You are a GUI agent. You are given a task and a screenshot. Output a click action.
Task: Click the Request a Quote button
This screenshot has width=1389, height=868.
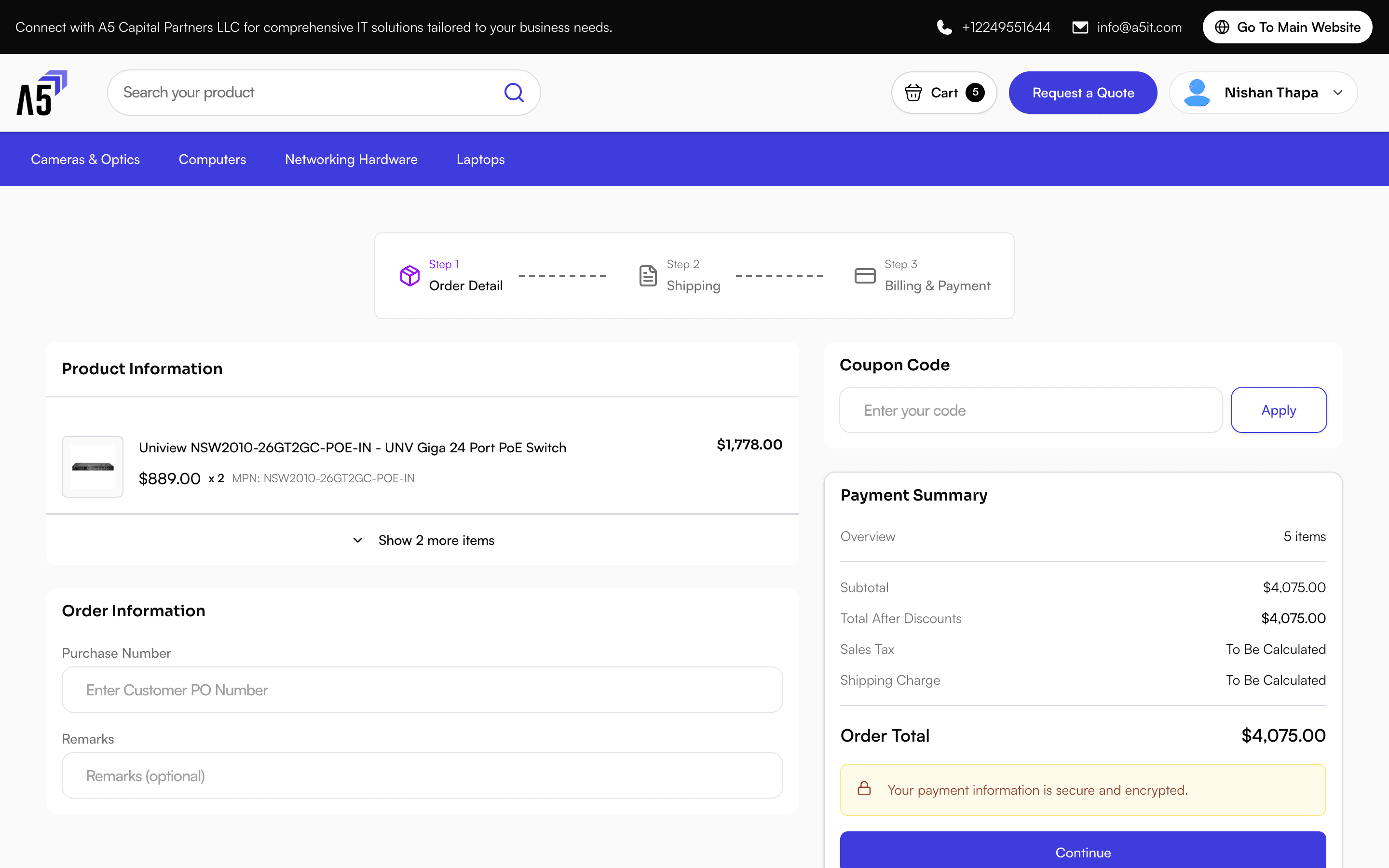tap(1083, 93)
